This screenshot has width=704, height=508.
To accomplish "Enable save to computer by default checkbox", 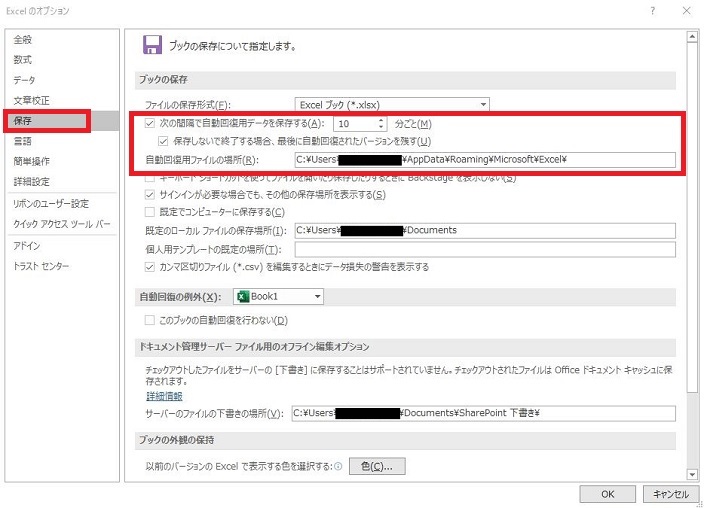I will [150, 212].
